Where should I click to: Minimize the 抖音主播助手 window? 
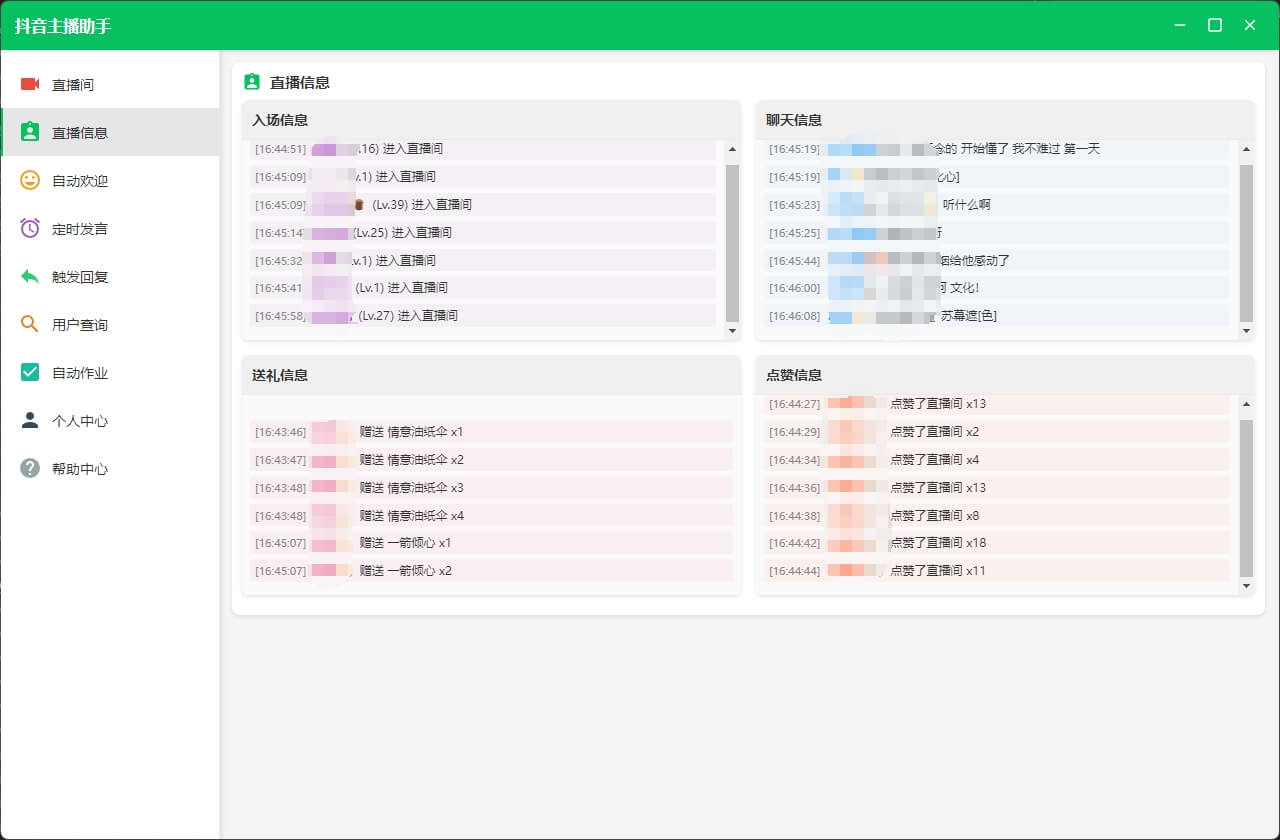[1180, 25]
